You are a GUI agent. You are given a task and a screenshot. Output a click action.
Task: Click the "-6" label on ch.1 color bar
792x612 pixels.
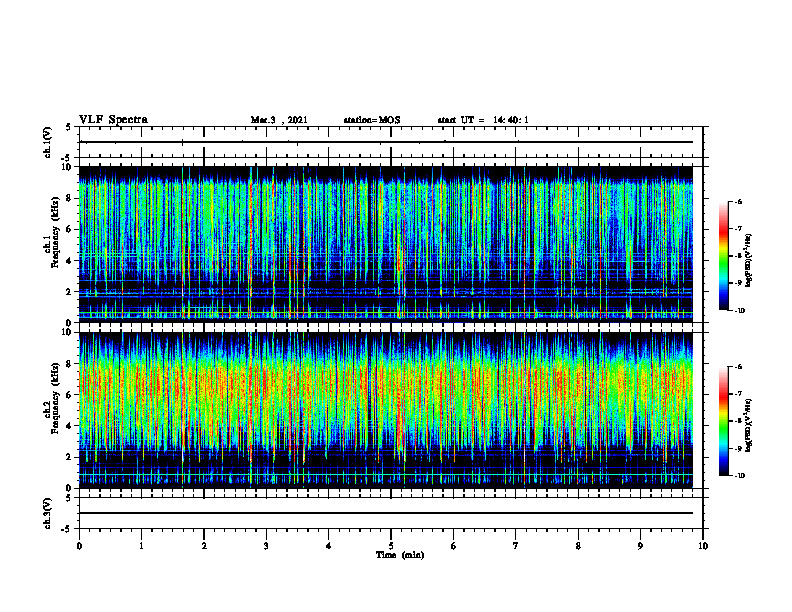point(738,201)
